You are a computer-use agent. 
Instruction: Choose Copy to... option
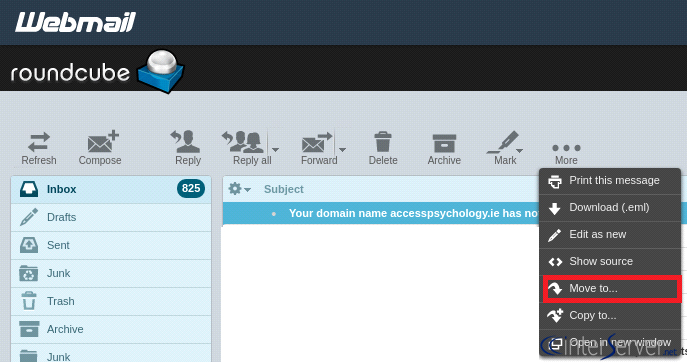(x=610, y=316)
